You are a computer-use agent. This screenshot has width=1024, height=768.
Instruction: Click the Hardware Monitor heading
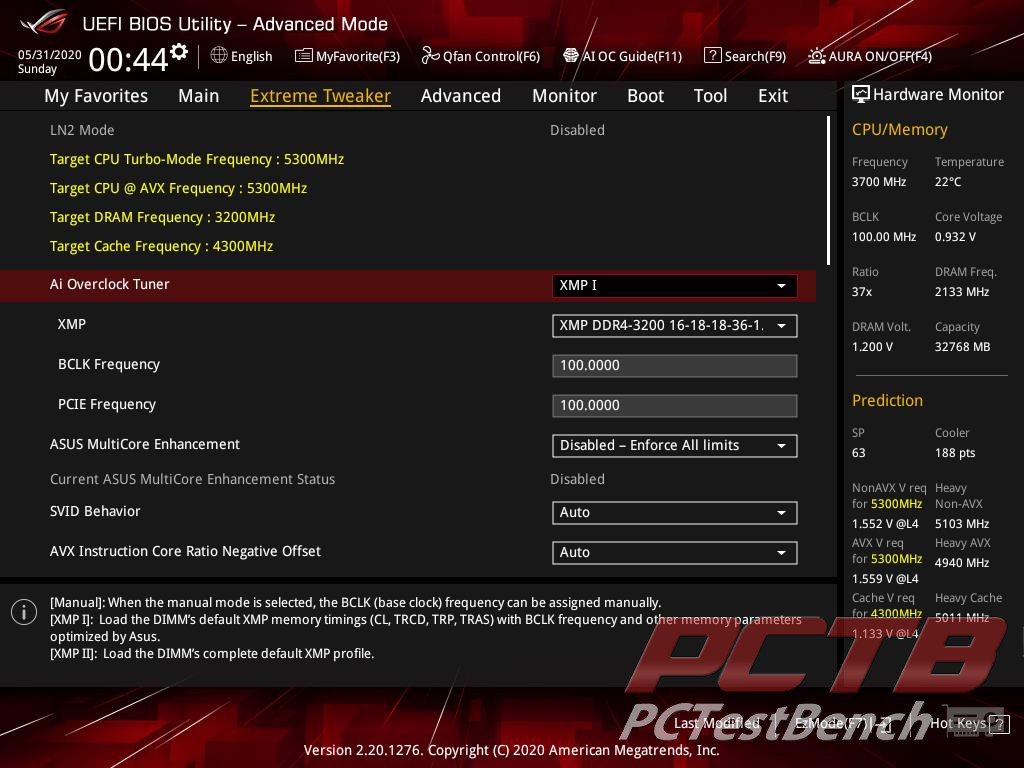click(938, 95)
